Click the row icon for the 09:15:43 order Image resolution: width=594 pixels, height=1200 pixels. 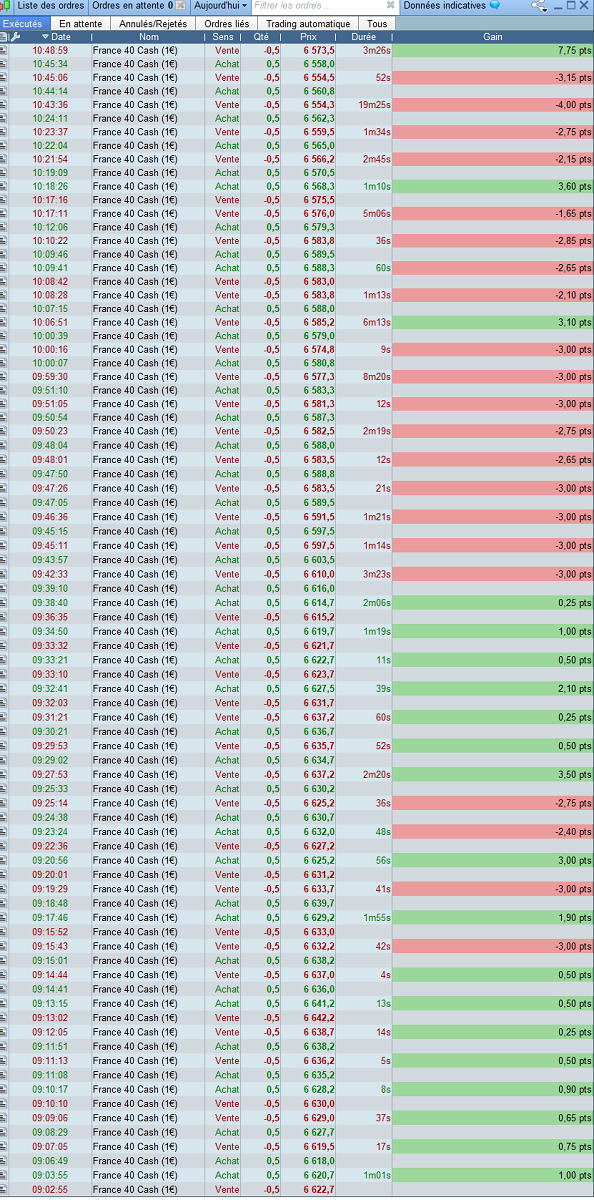pyautogui.click(x=4, y=946)
